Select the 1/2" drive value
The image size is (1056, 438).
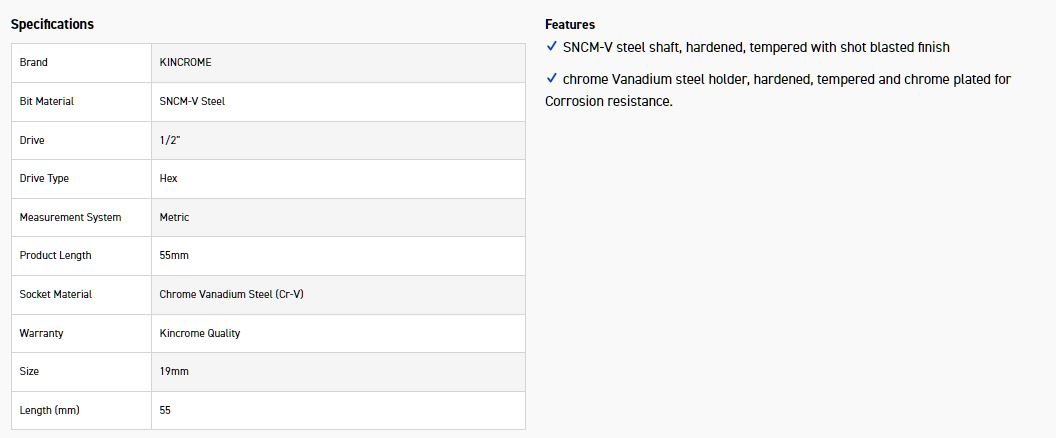click(x=169, y=140)
